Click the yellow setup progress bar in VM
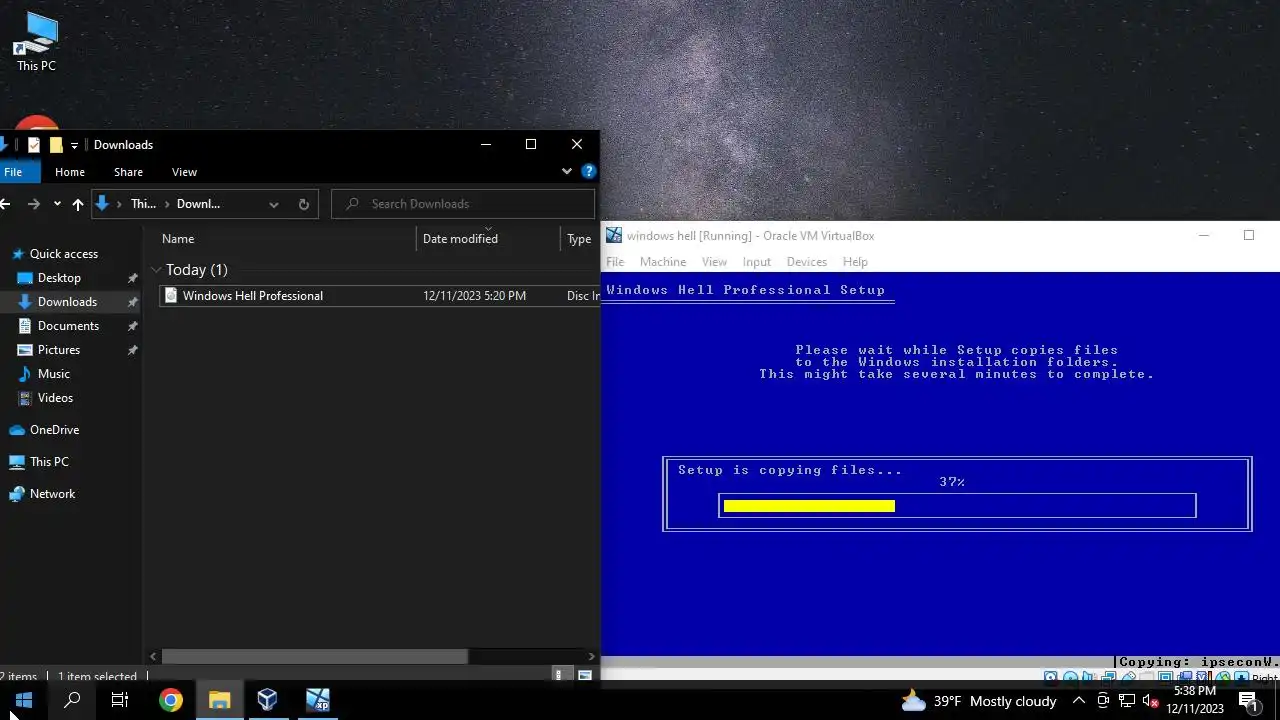The image size is (1280, 720). [809, 506]
